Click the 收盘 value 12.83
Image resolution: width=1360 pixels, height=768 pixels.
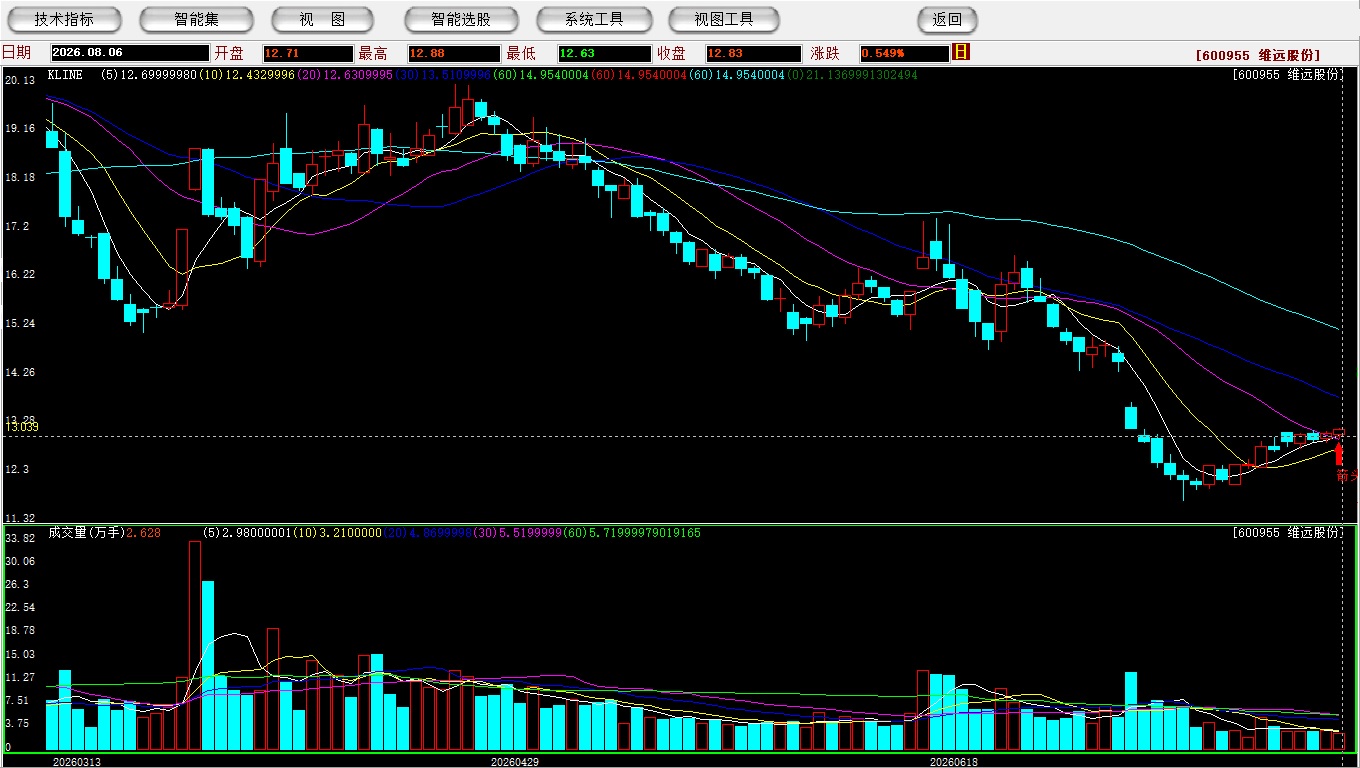pos(753,53)
